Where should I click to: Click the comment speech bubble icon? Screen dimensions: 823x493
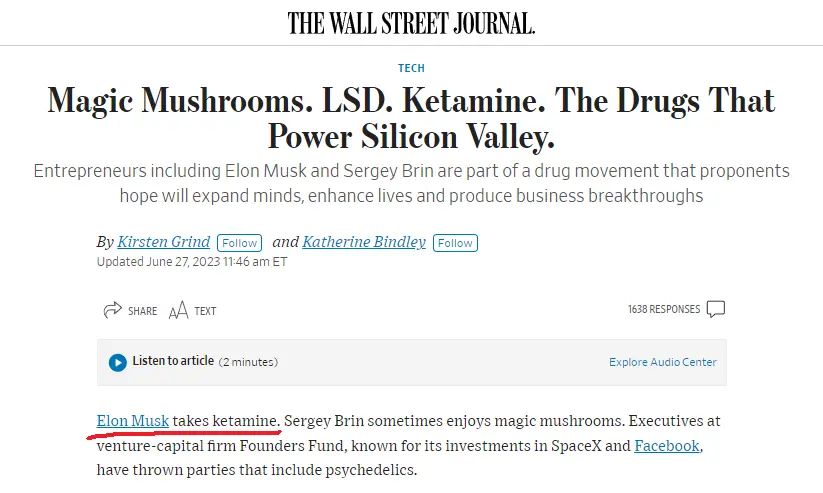716,309
